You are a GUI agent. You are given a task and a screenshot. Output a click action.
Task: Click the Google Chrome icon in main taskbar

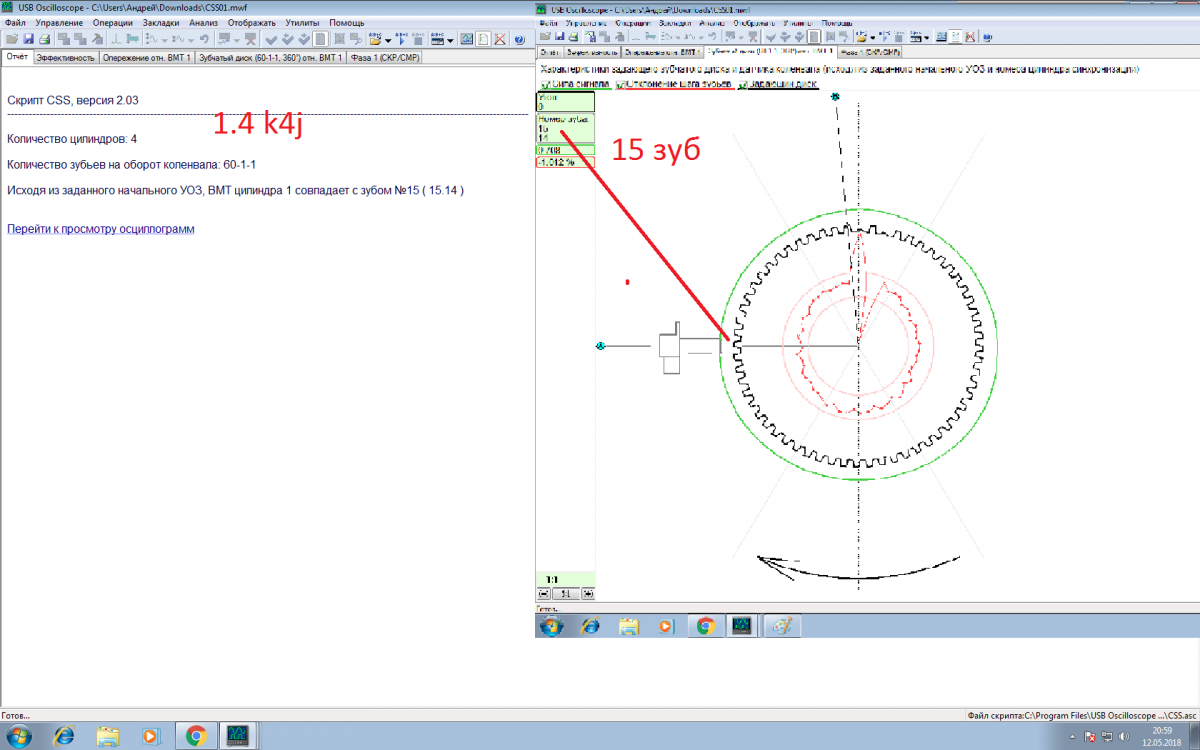tap(196, 737)
